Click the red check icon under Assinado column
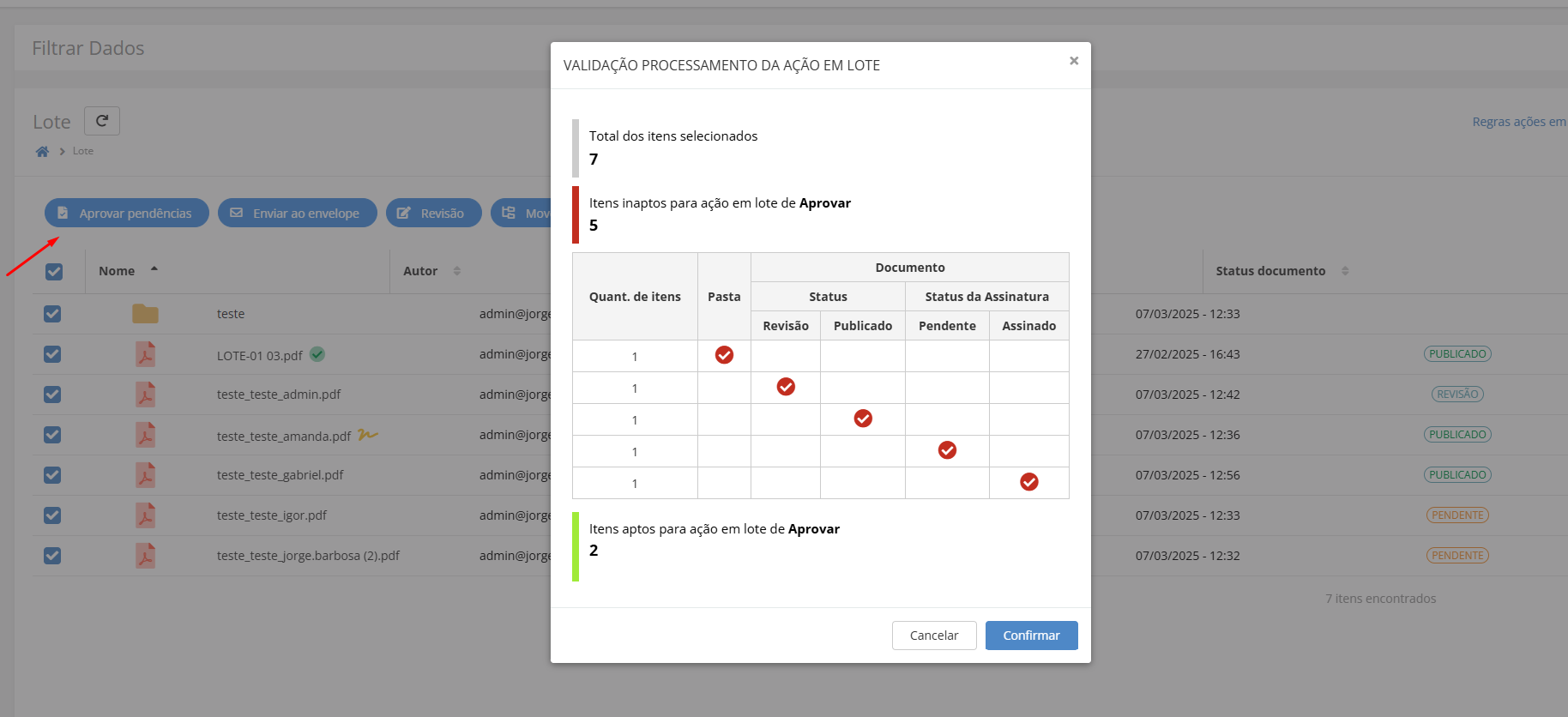 (1028, 482)
